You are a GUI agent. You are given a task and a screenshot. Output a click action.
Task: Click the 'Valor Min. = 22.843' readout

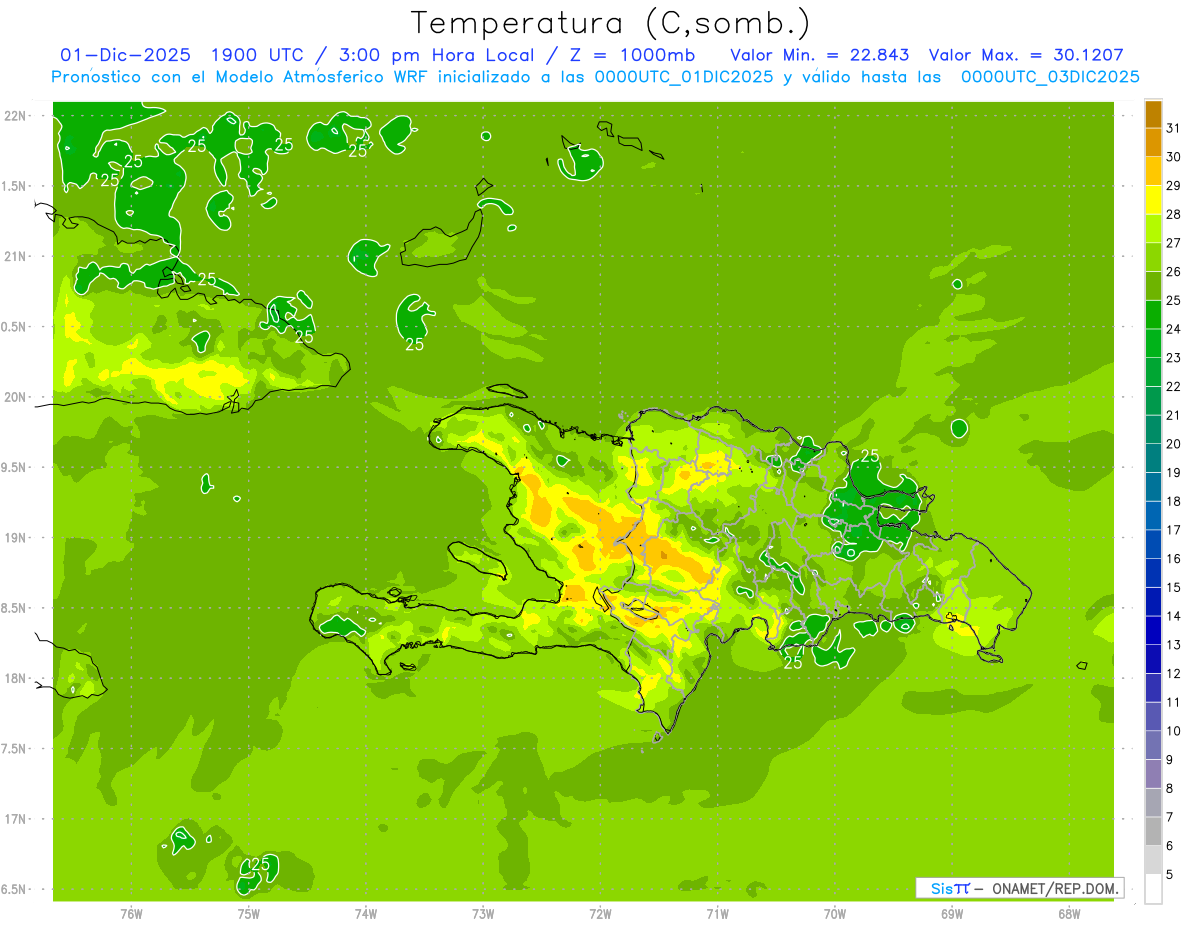[x=820, y=55]
